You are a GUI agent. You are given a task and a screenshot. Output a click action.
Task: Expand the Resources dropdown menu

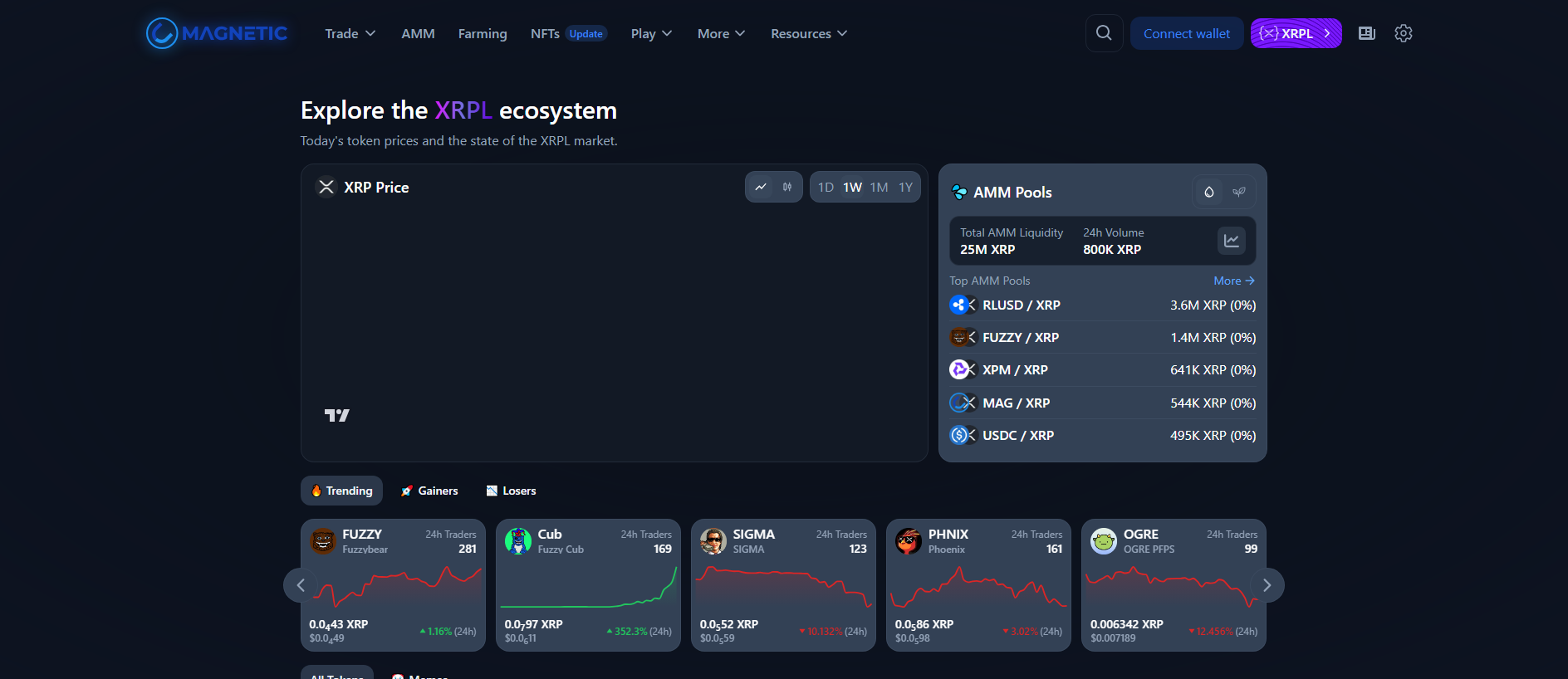point(809,33)
